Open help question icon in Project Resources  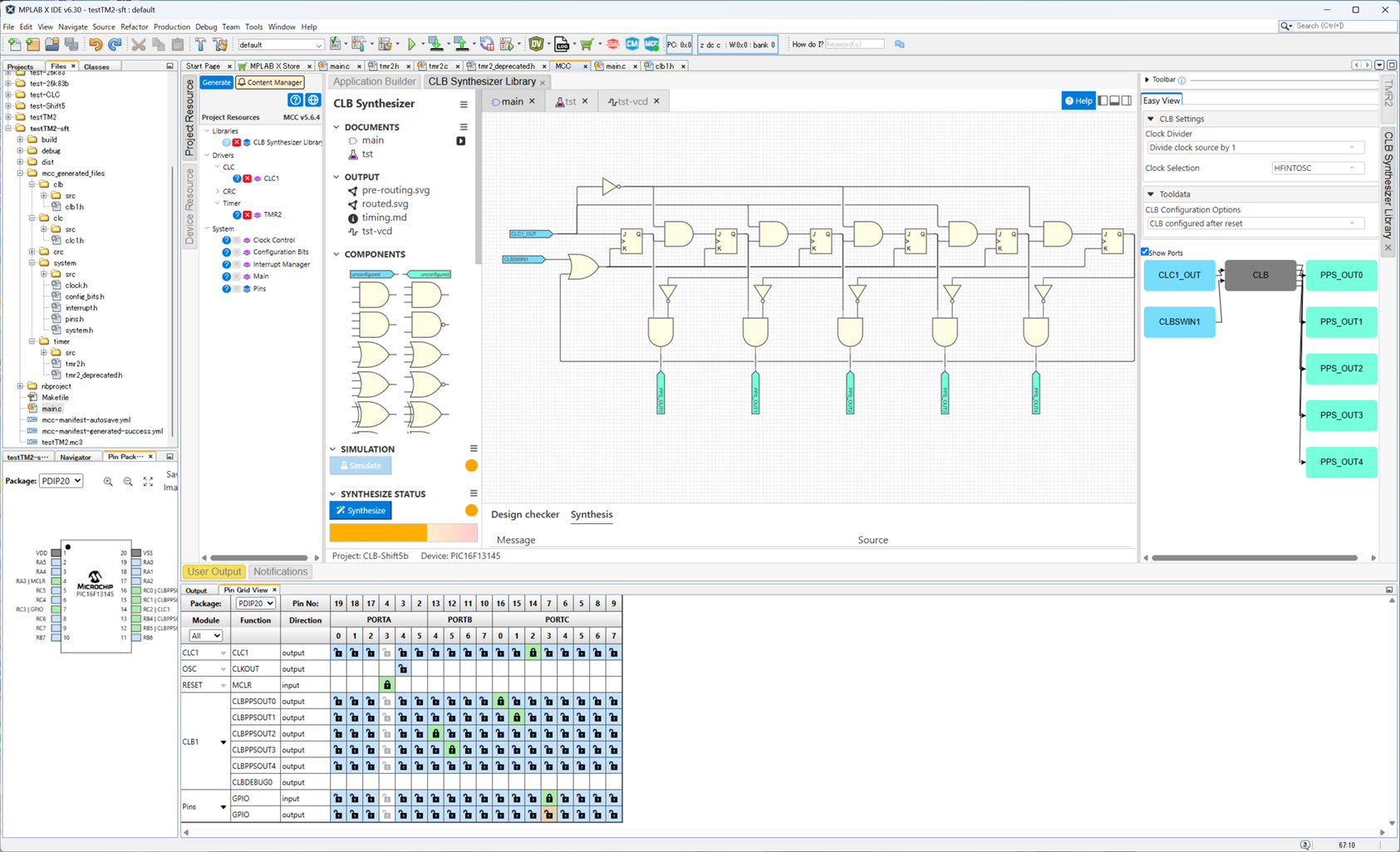[x=295, y=100]
